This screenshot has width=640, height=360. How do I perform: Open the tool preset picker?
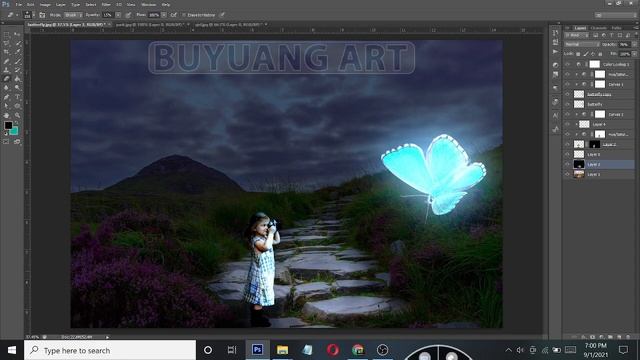[12, 15]
